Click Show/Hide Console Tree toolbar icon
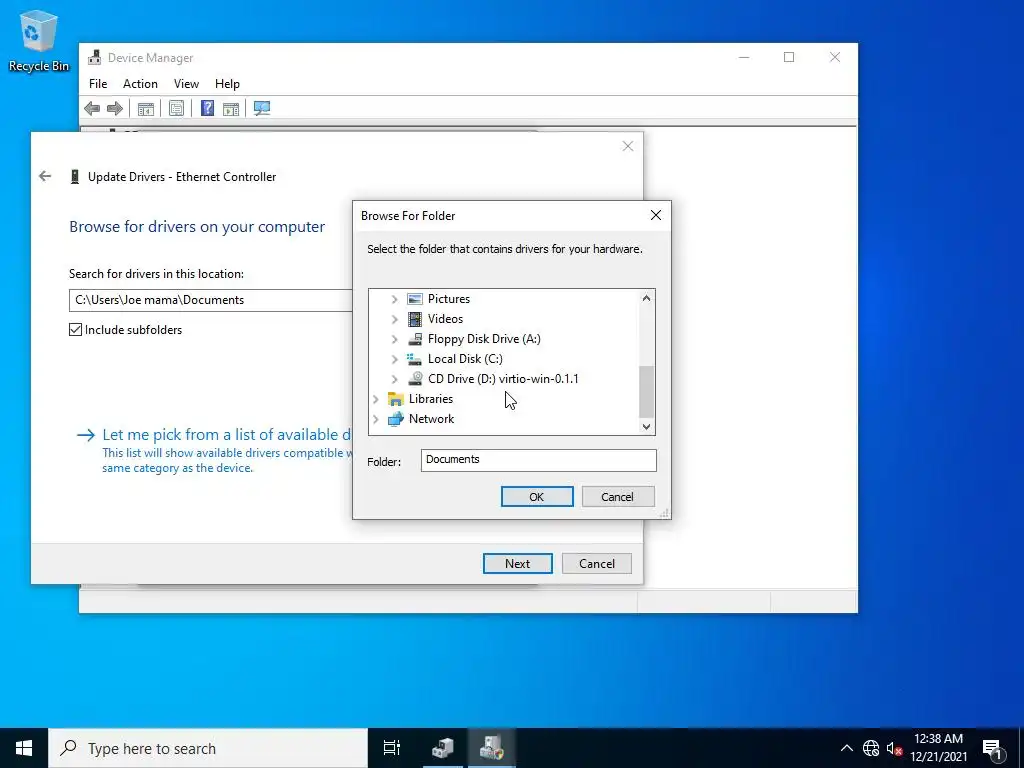 point(146,108)
